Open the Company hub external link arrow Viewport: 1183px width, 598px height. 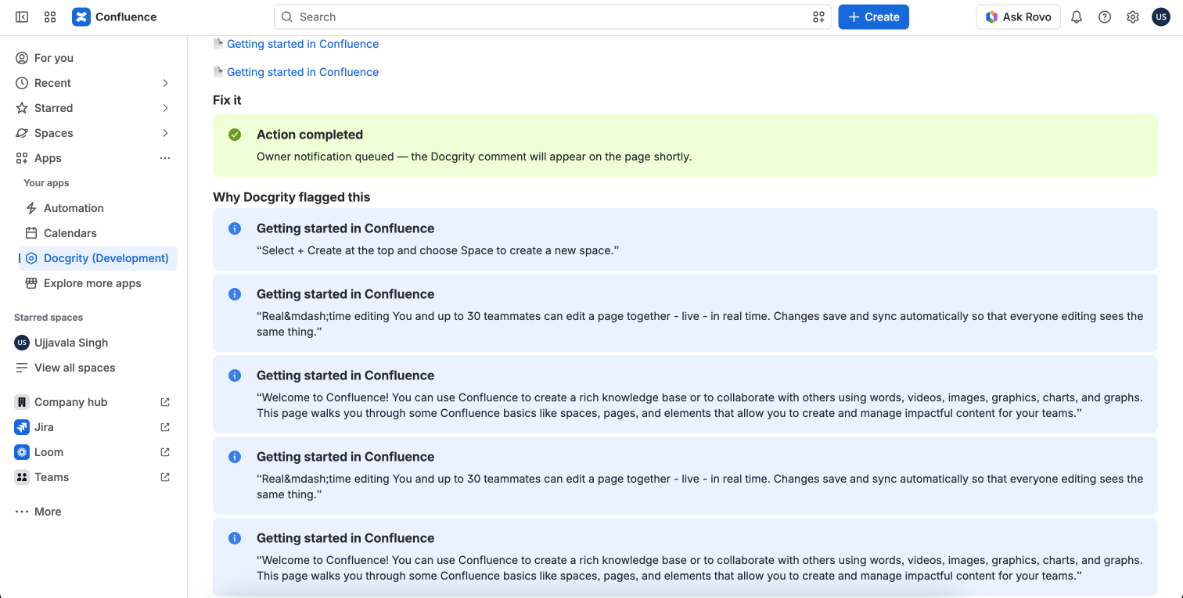pos(165,402)
